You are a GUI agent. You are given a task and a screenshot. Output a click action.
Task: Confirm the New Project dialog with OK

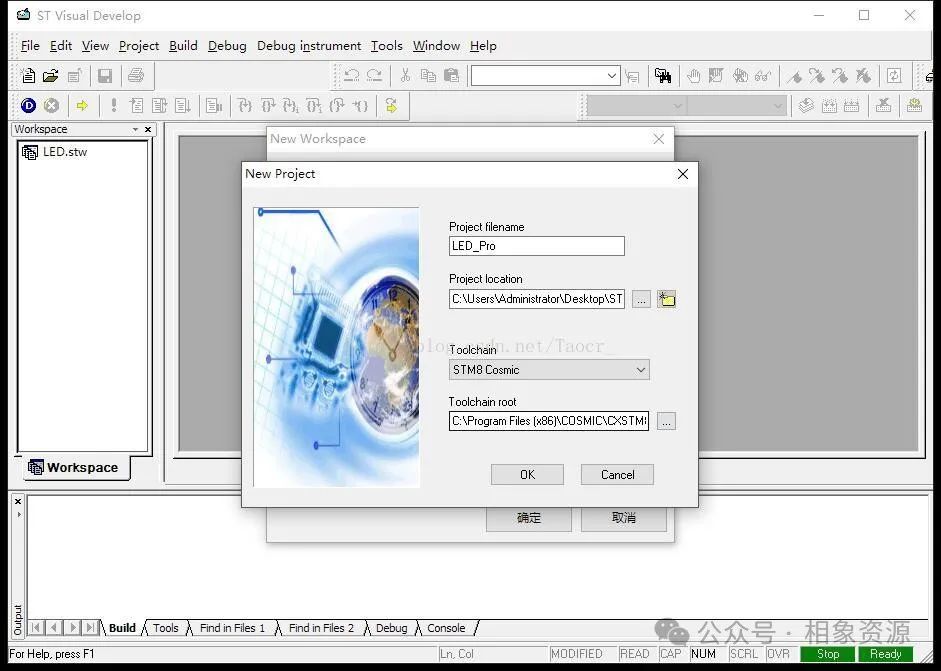tap(527, 475)
